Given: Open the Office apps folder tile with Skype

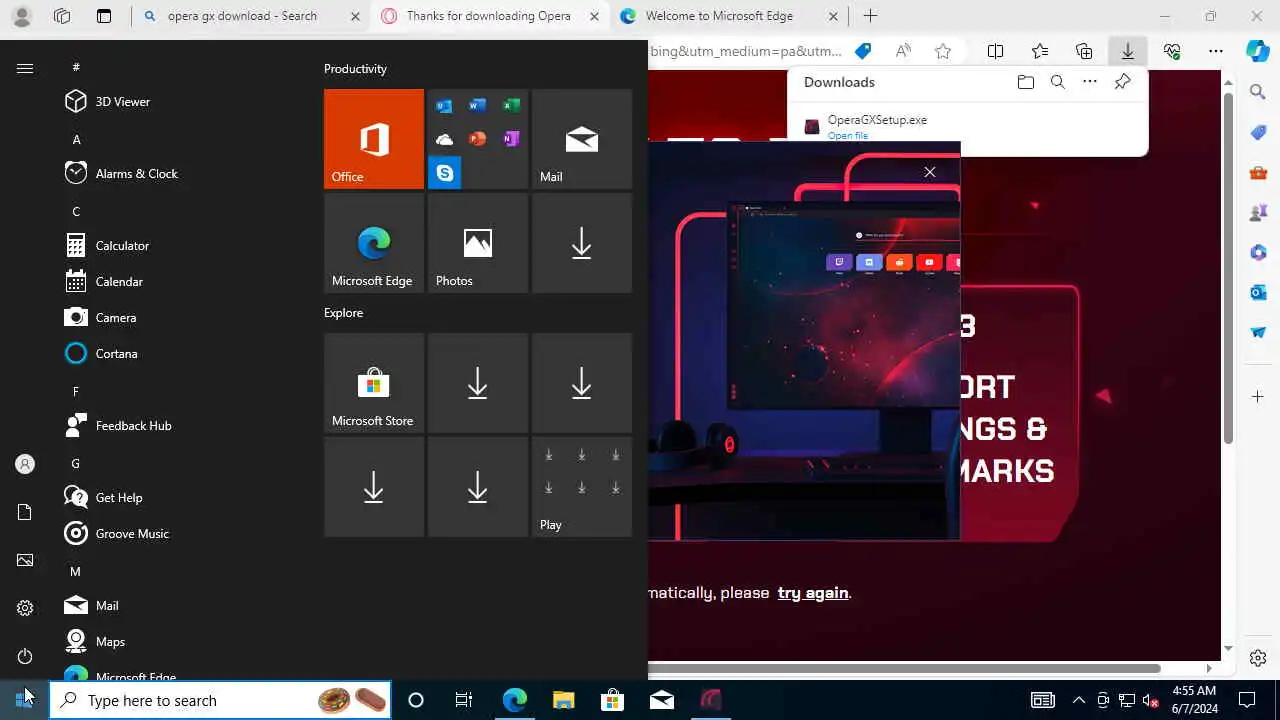Looking at the screenshot, I should tap(478, 139).
